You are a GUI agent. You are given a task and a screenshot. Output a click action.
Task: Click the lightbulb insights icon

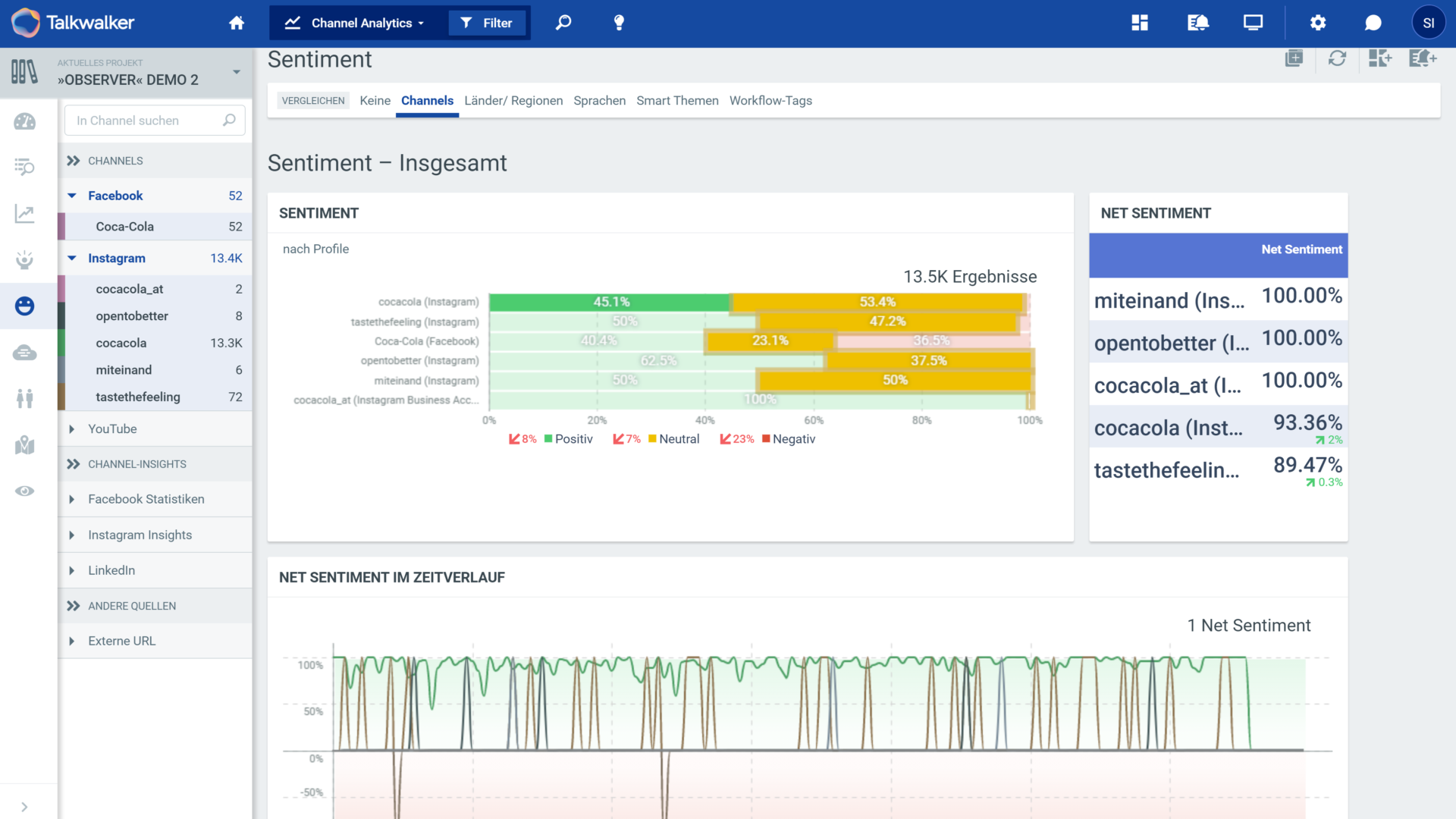619,23
